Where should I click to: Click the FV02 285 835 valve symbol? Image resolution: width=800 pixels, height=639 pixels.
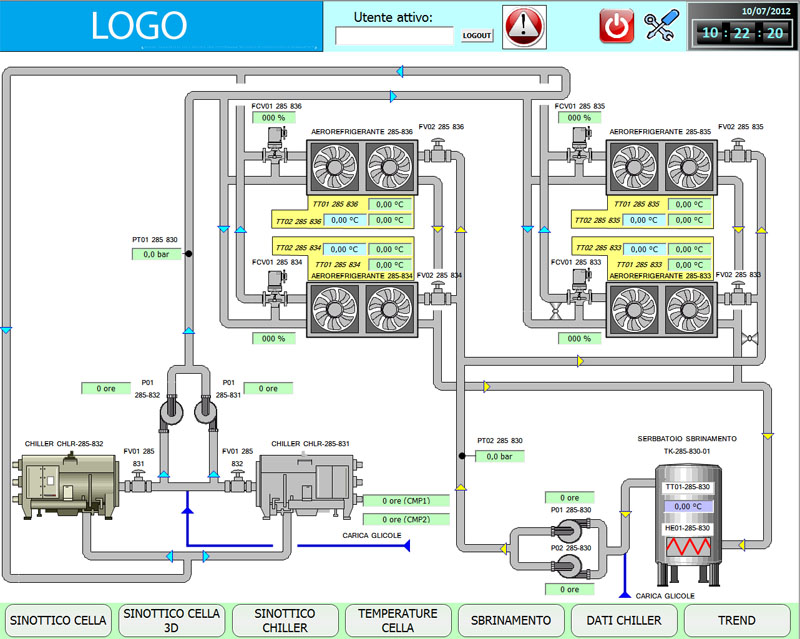tap(737, 149)
